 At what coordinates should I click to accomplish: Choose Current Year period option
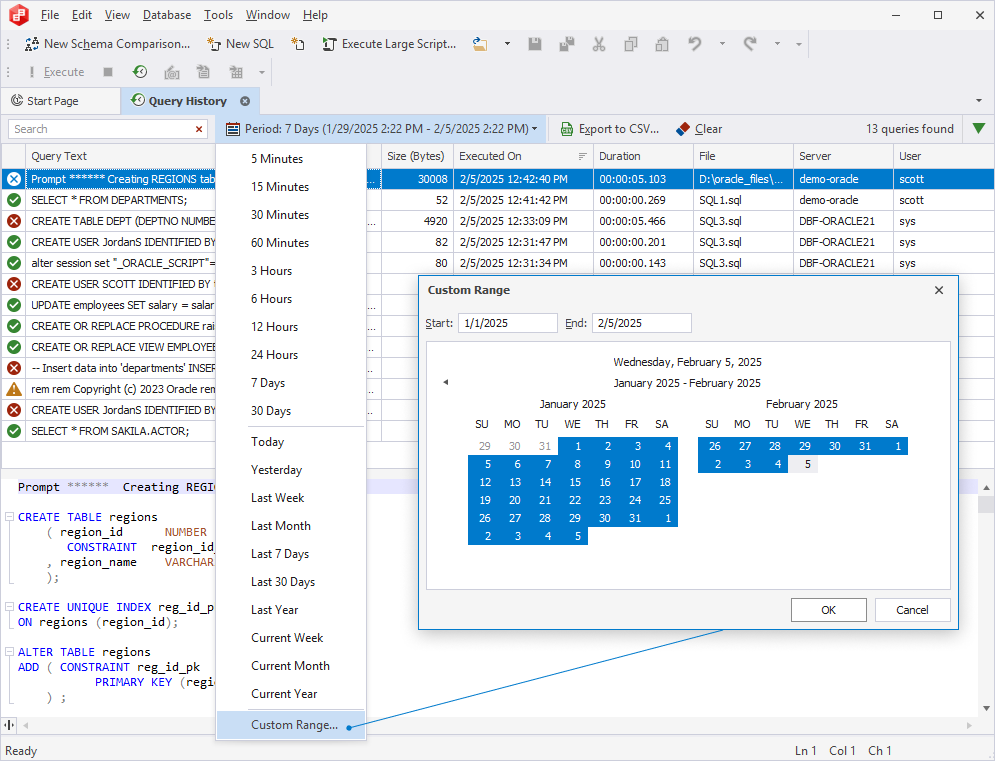pyautogui.click(x=291, y=694)
